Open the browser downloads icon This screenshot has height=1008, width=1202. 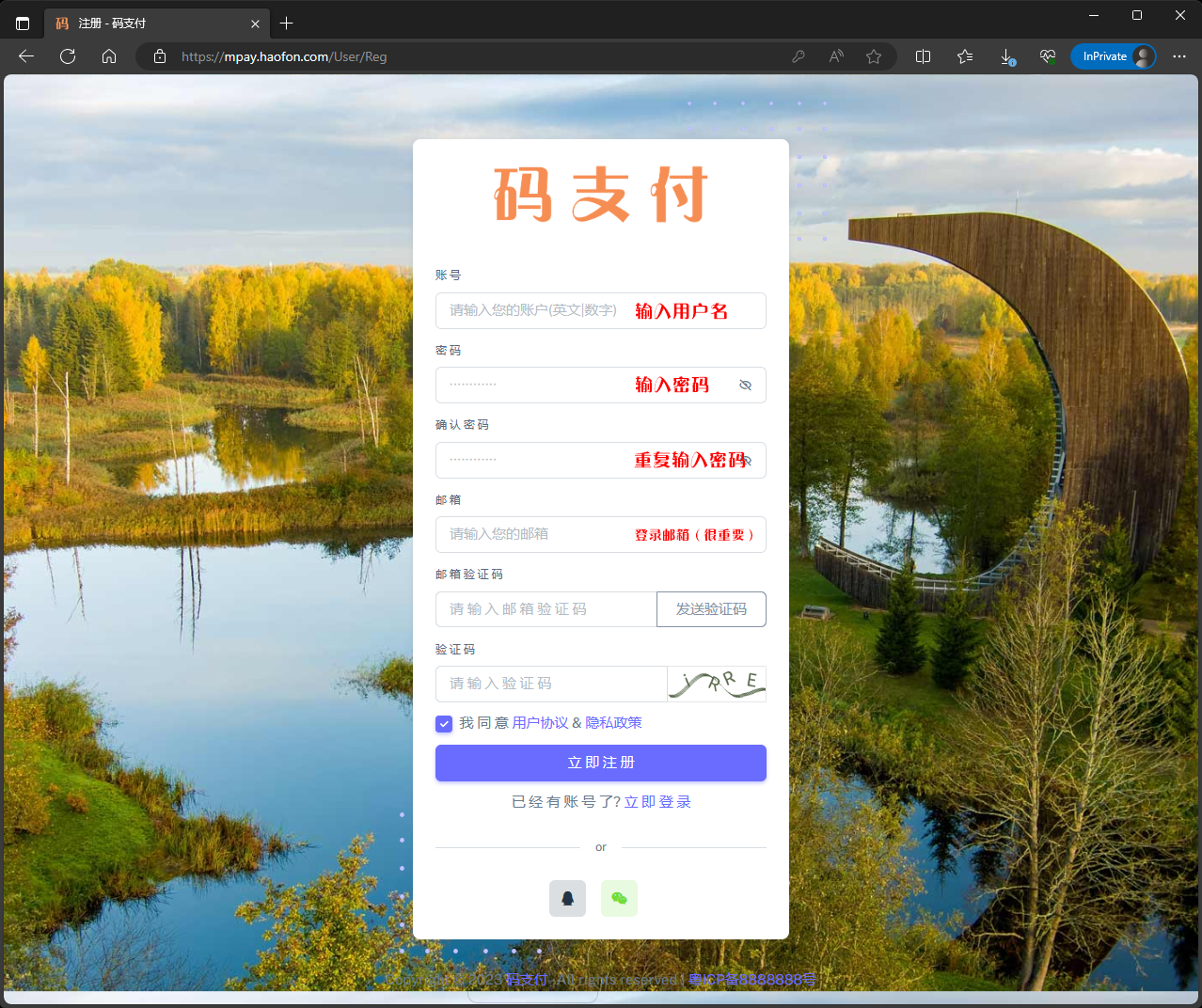pyautogui.click(x=1006, y=56)
